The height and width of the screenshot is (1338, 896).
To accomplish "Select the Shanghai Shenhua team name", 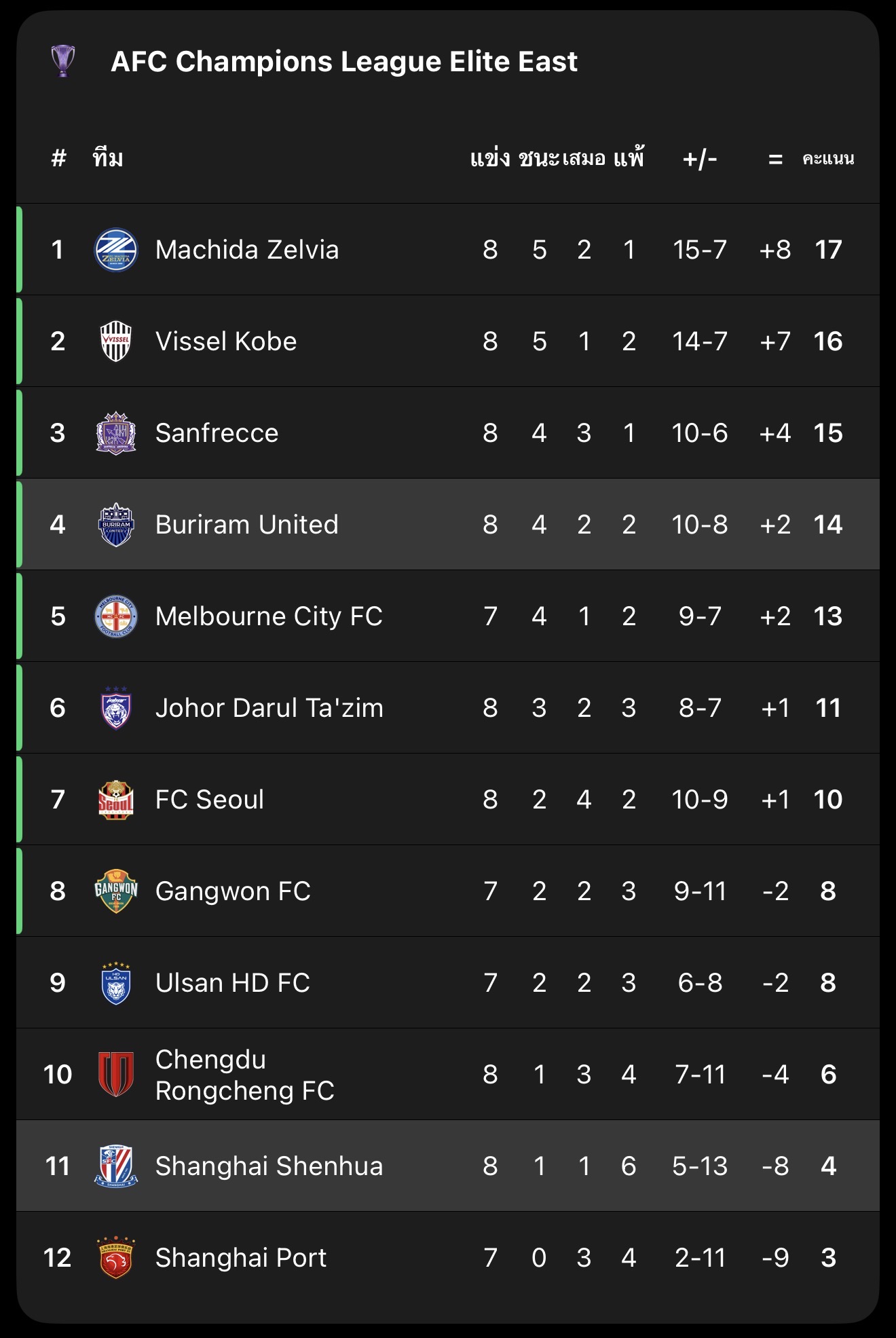I will (x=269, y=1166).
